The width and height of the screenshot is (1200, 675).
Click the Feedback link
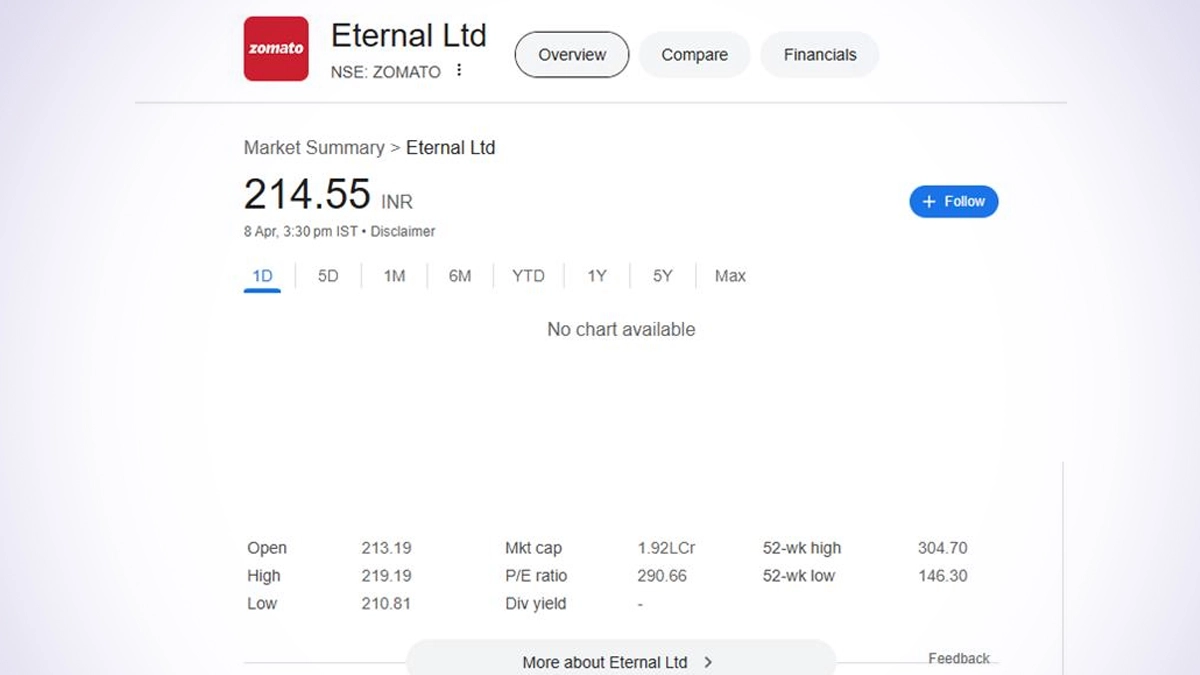click(958, 658)
